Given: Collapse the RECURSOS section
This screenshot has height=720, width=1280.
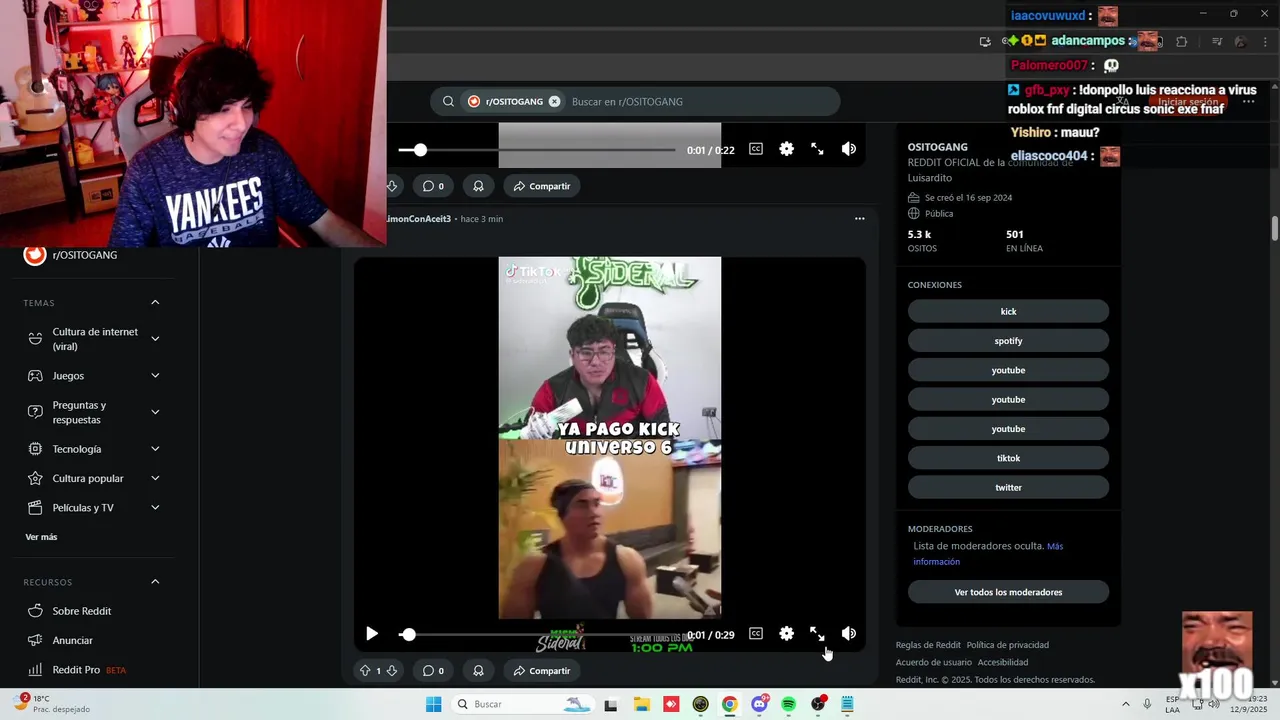Looking at the screenshot, I should click(155, 582).
